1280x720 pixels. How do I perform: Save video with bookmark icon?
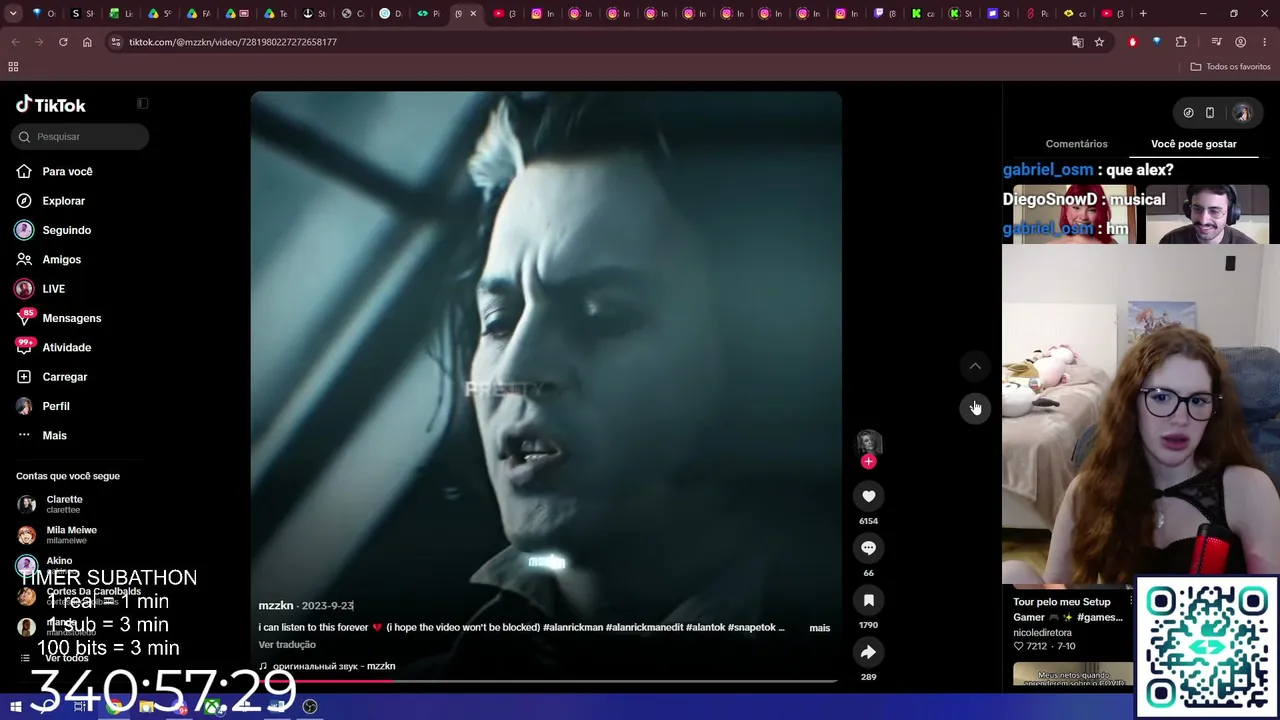[868, 600]
